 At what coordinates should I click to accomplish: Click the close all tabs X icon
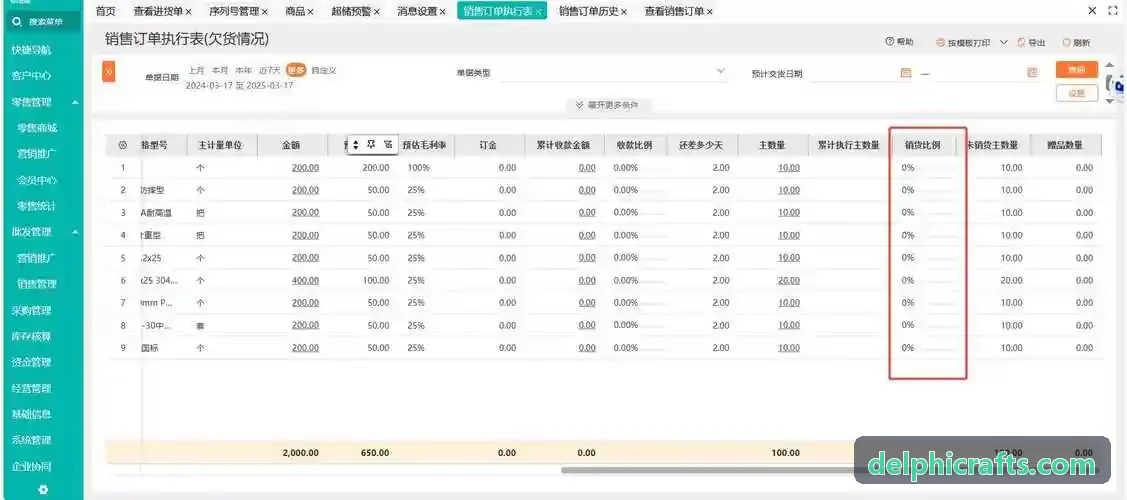point(1092,11)
